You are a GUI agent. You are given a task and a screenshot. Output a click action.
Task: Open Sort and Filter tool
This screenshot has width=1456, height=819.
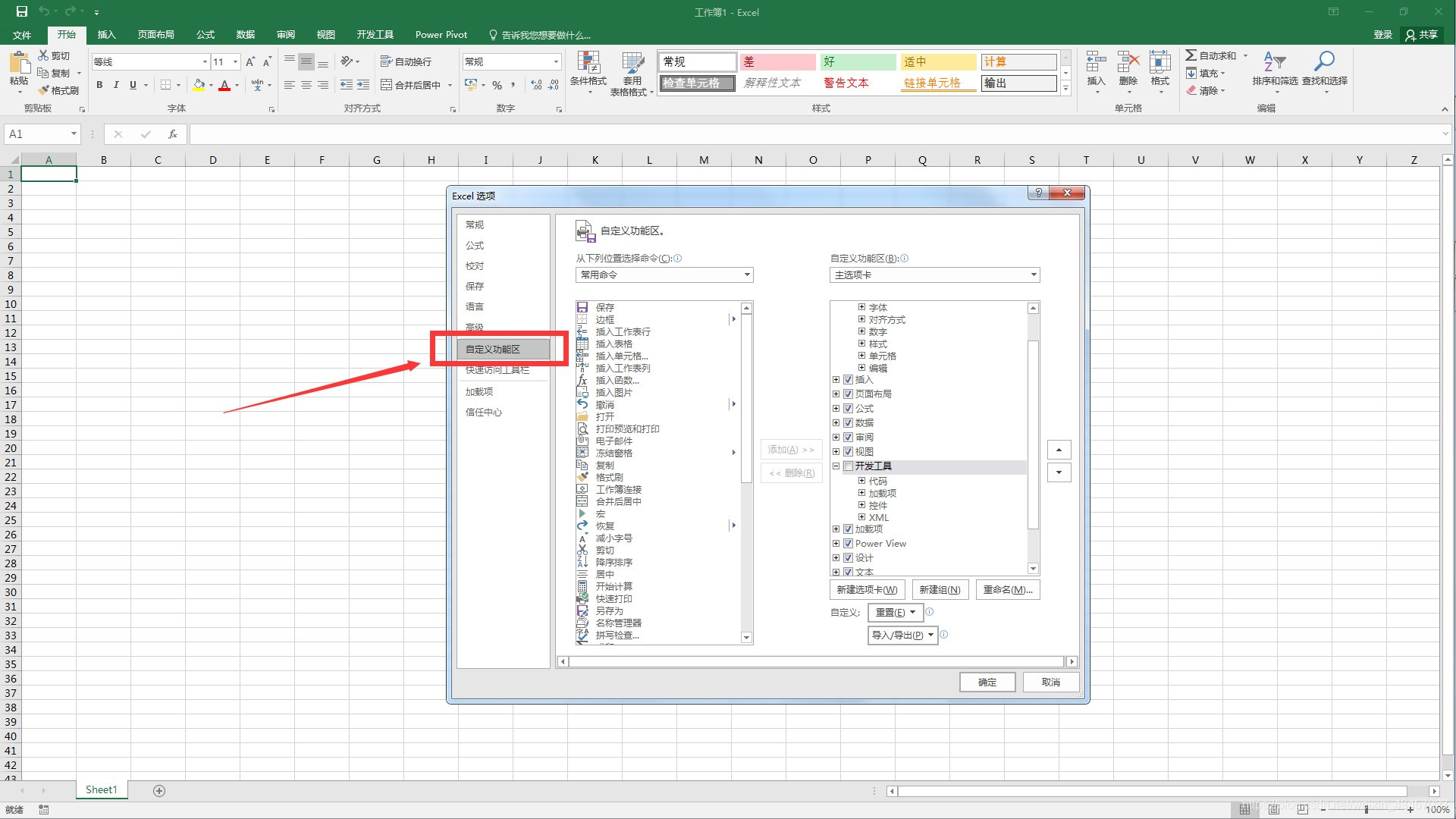tap(1274, 62)
